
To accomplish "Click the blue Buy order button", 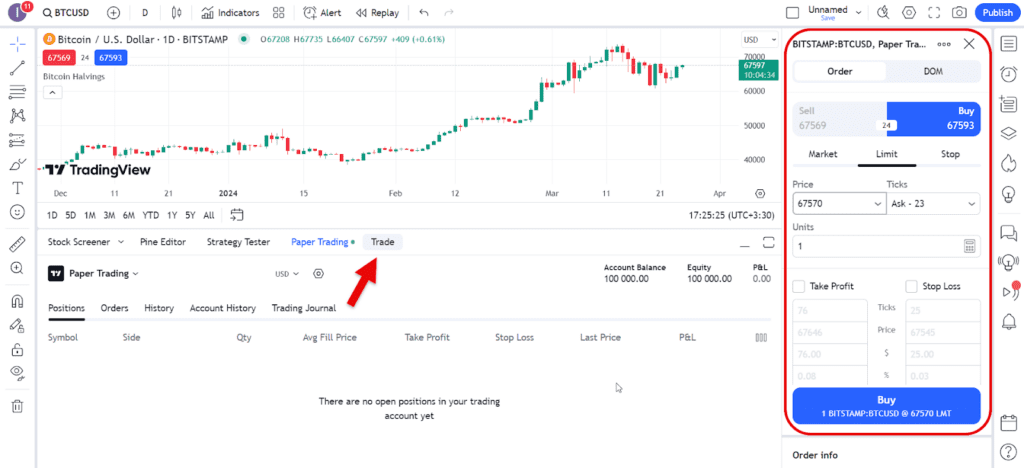I will pos(886,406).
